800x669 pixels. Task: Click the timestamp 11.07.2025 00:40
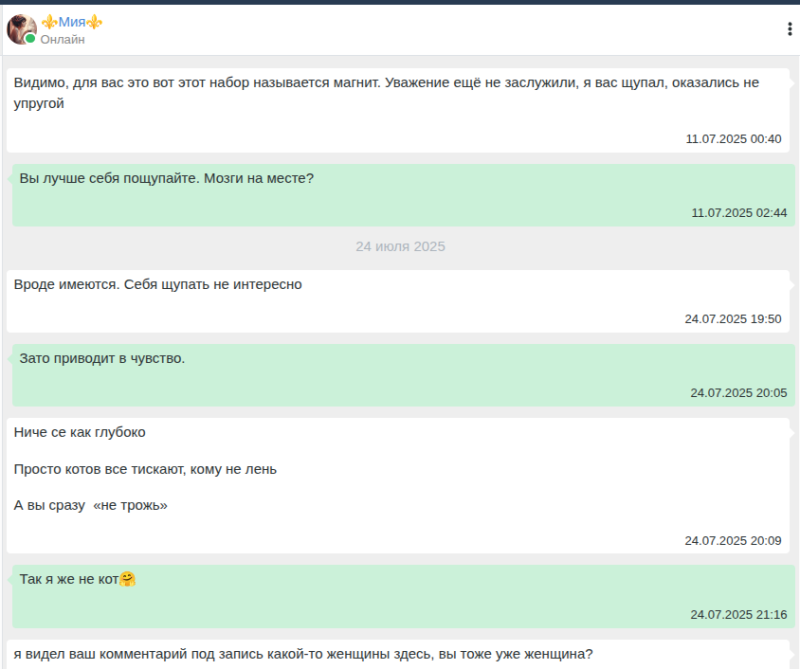tap(733, 139)
